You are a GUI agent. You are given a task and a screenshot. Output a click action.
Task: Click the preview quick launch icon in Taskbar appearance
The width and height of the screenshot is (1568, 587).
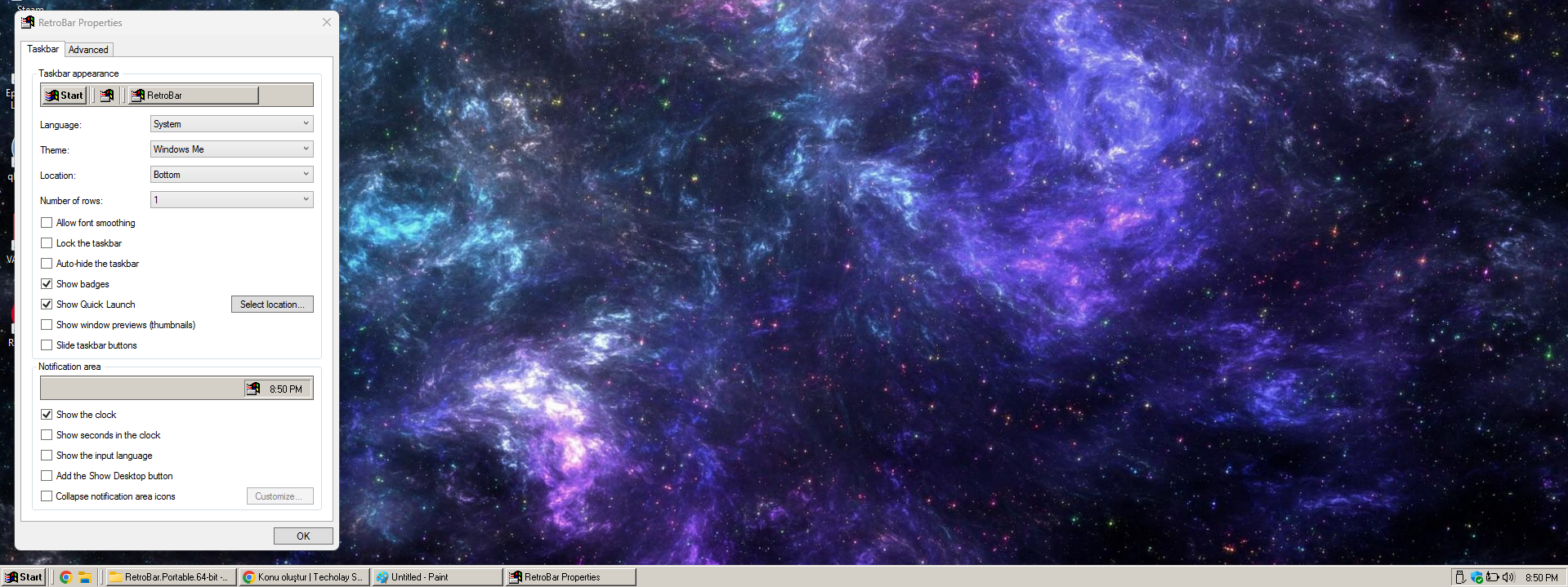click(x=107, y=96)
